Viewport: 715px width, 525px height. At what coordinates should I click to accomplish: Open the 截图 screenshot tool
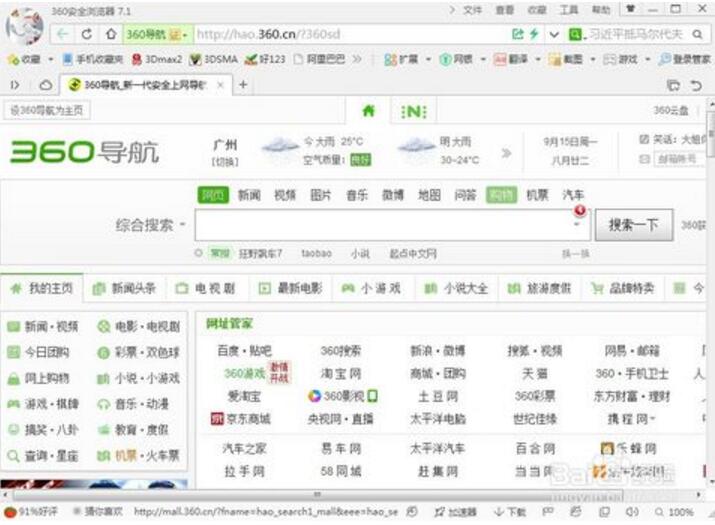click(565, 59)
